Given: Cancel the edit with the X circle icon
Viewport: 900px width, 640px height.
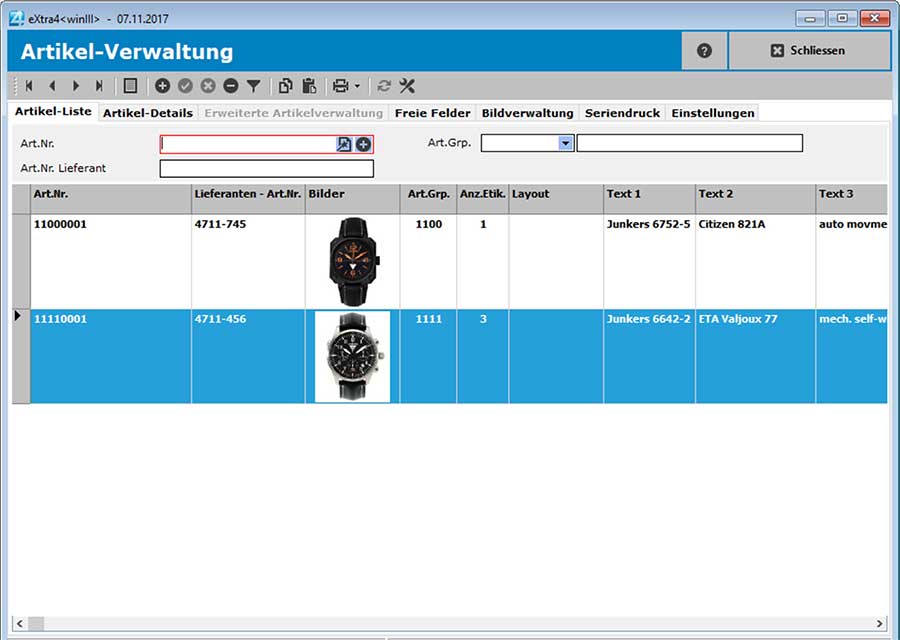Looking at the screenshot, I should pos(208,86).
